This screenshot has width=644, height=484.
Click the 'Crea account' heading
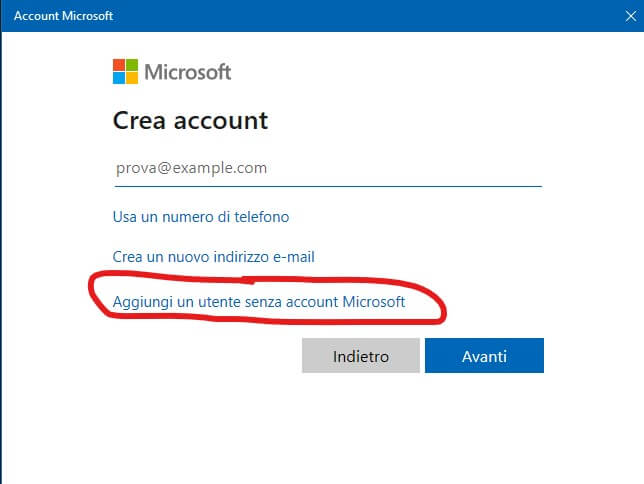tap(190, 121)
